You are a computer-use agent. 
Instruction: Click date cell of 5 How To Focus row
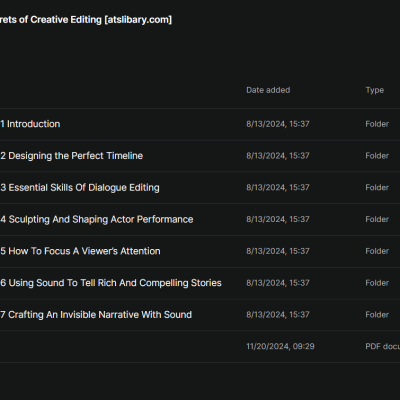click(x=278, y=251)
